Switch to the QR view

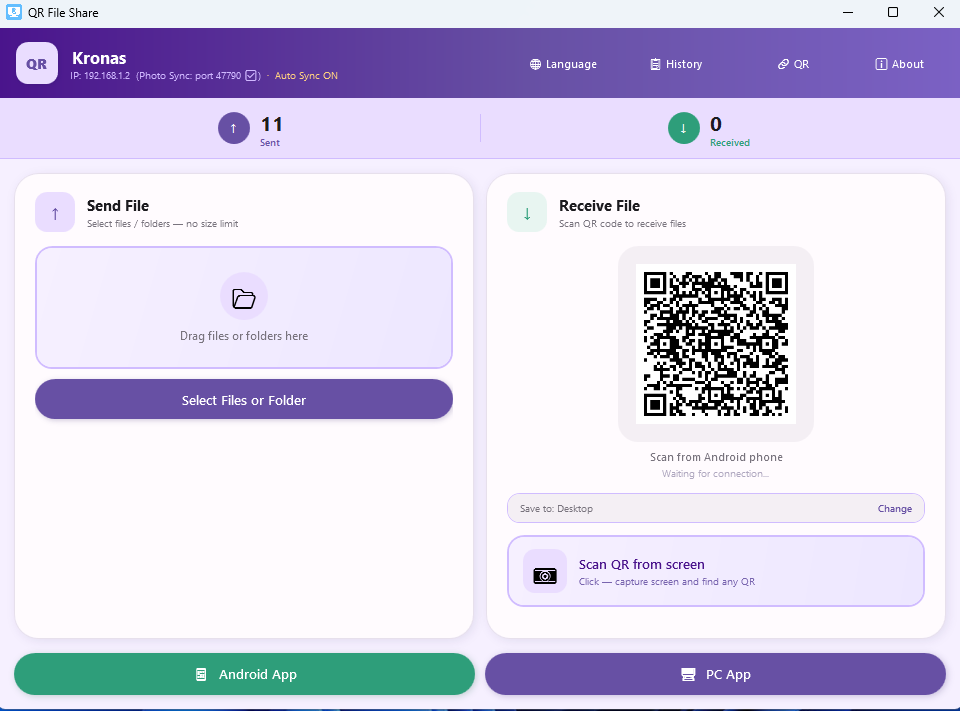(x=793, y=64)
